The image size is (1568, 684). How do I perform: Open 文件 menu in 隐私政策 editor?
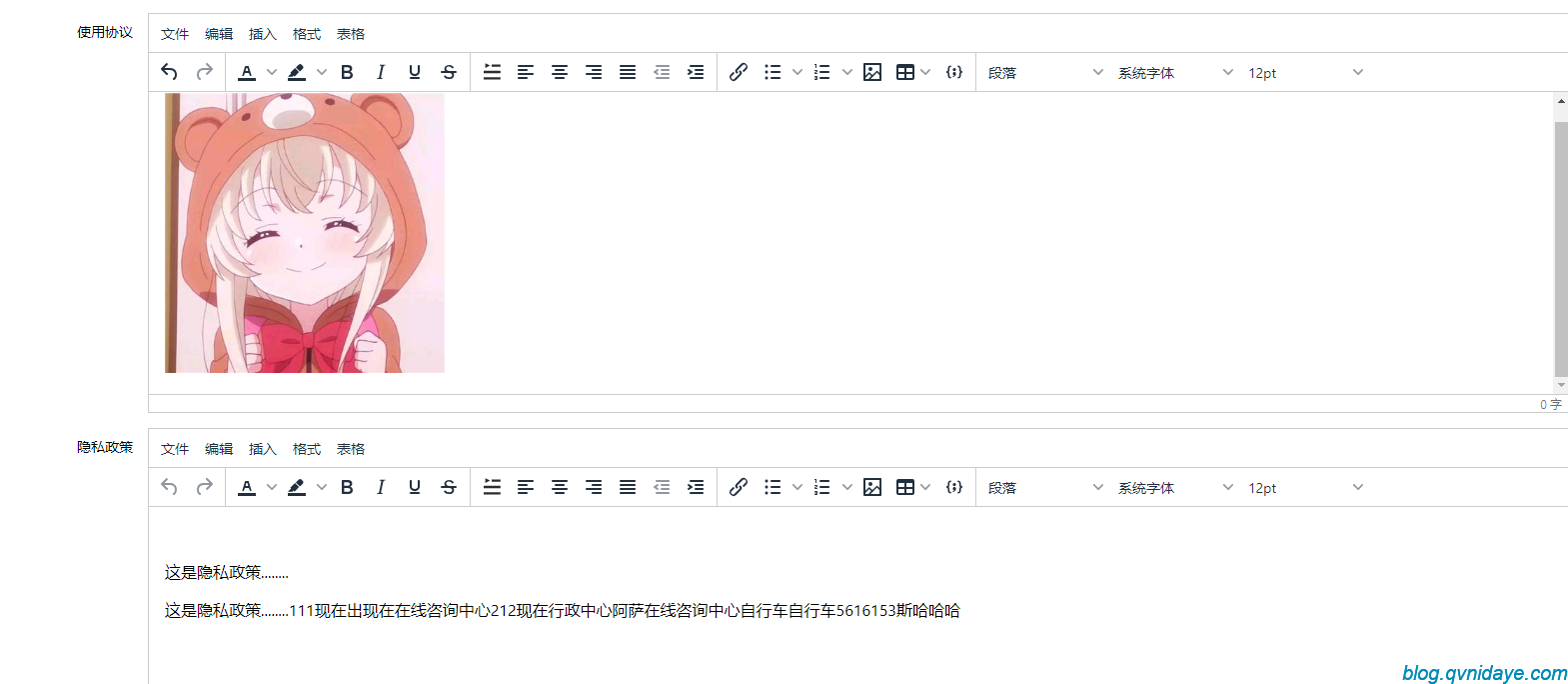[175, 449]
